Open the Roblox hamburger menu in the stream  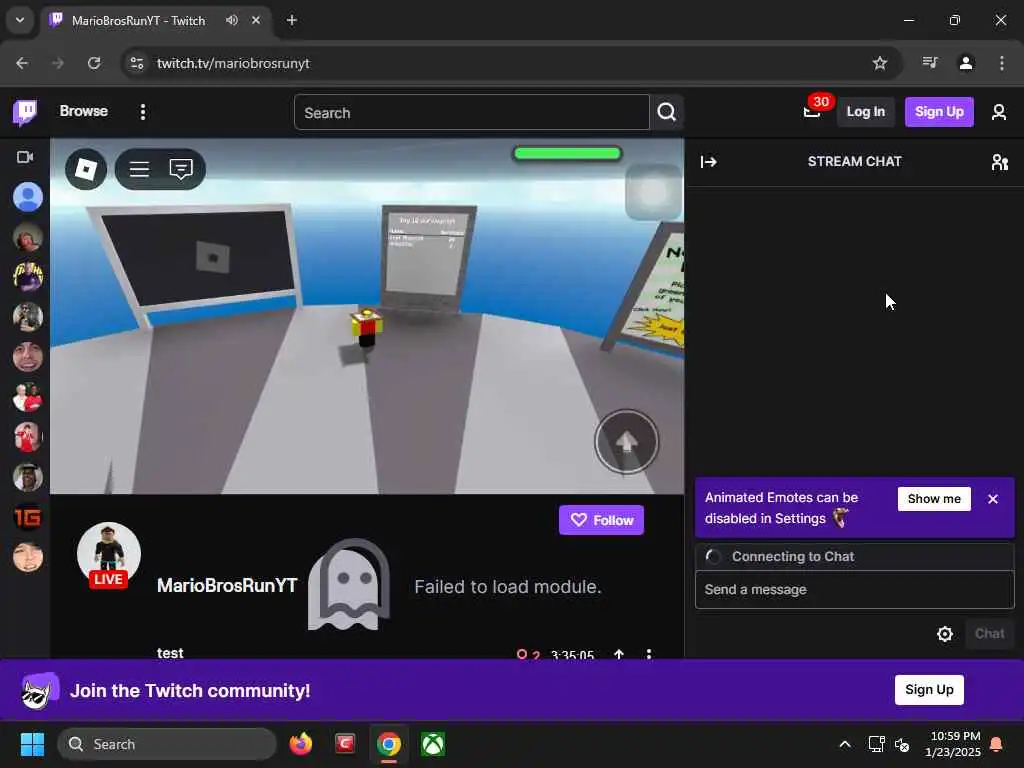[x=139, y=169]
